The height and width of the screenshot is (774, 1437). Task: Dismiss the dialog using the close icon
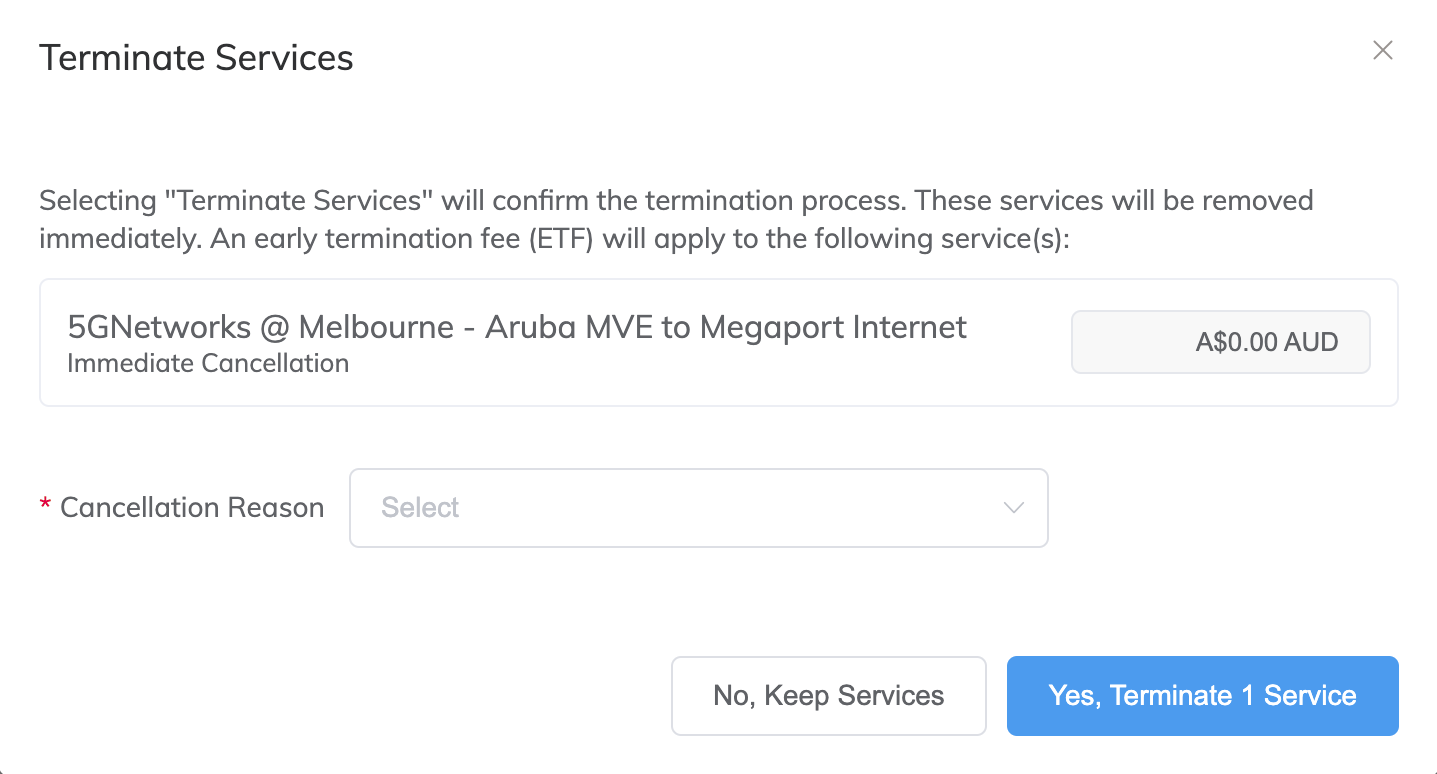tap(1382, 49)
